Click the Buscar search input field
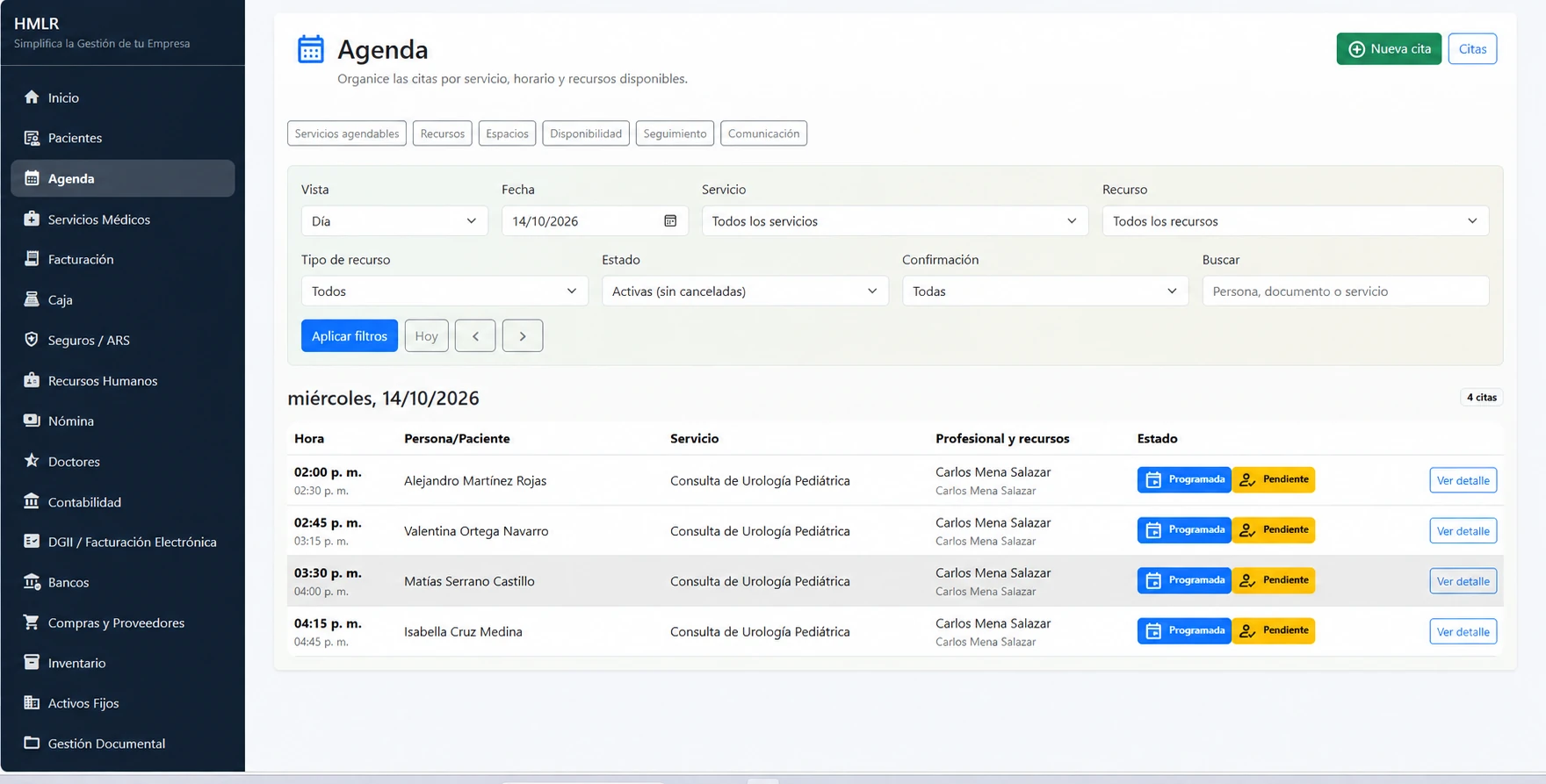The image size is (1546, 784). click(x=1345, y=291)
